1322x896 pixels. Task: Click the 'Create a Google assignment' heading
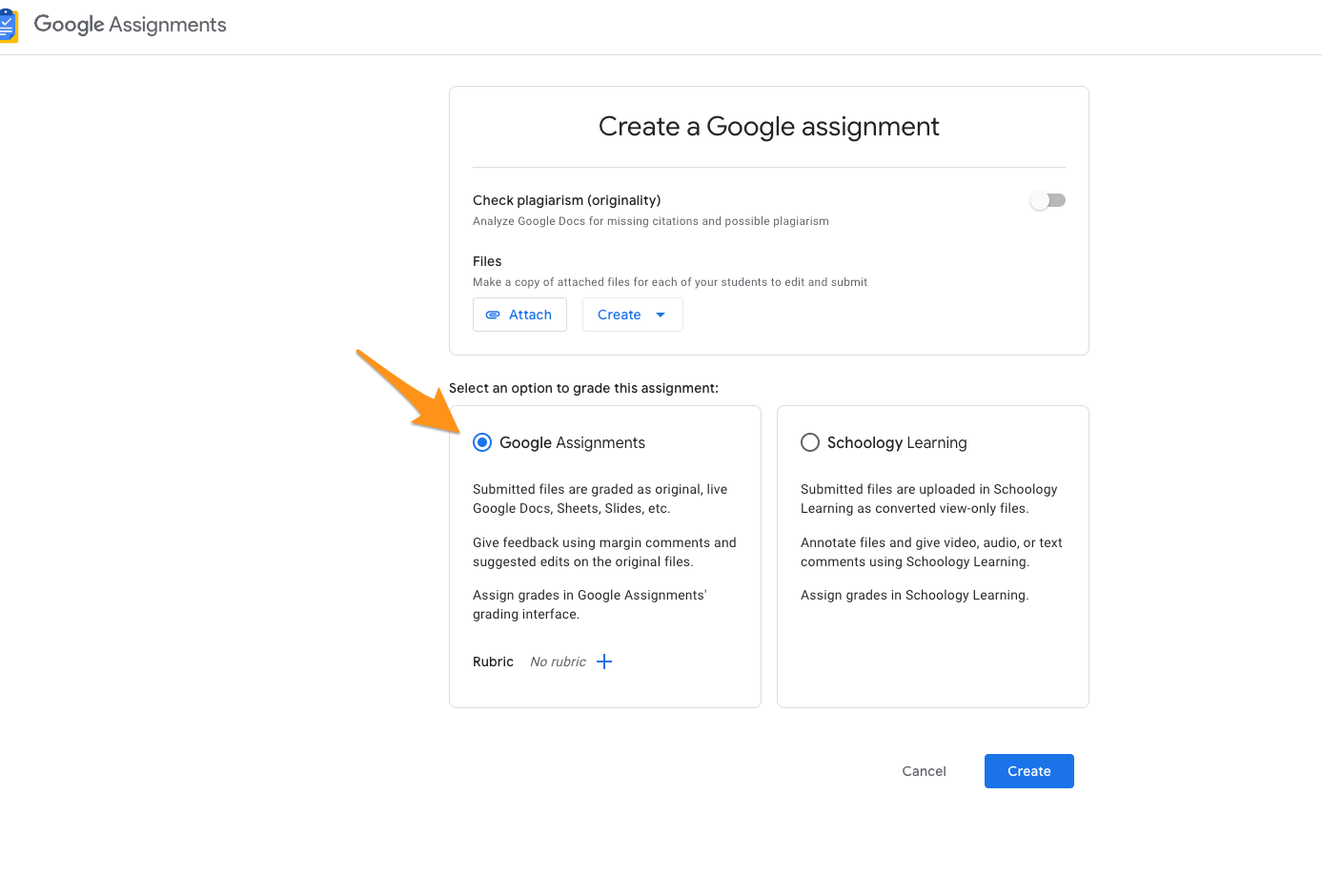coord(769,127)
